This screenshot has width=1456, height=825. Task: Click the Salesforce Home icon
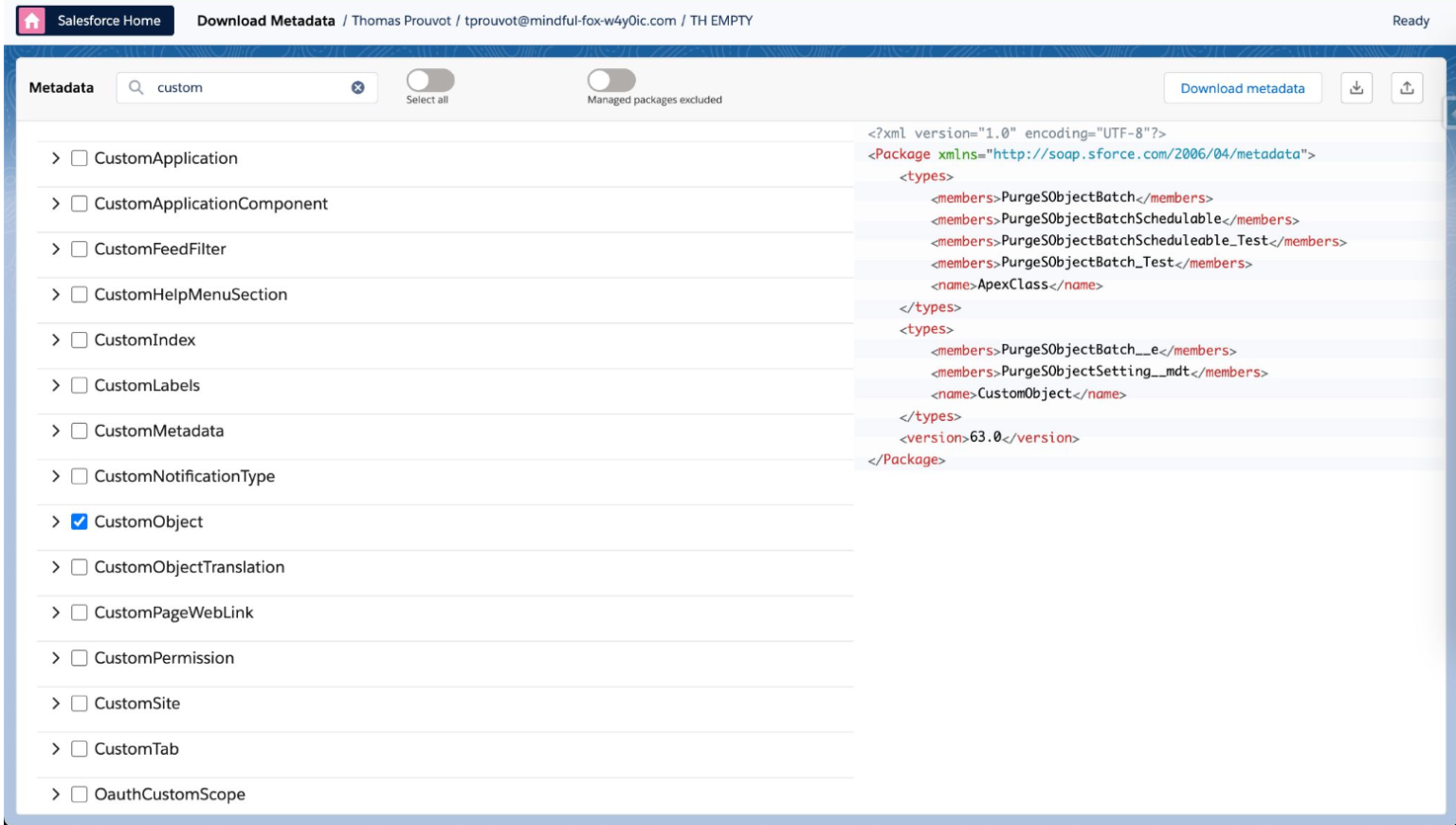pos(32,21)
